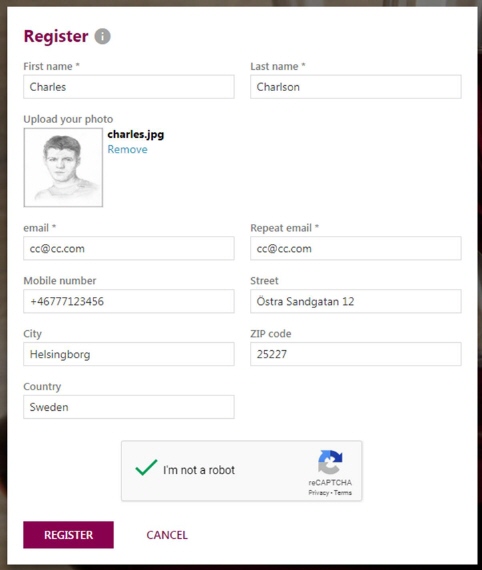The width and height of the screenshot is (482, 570).
Task: Click the ZIP code field
Action: pyautogui.click(x=356, y=354)
